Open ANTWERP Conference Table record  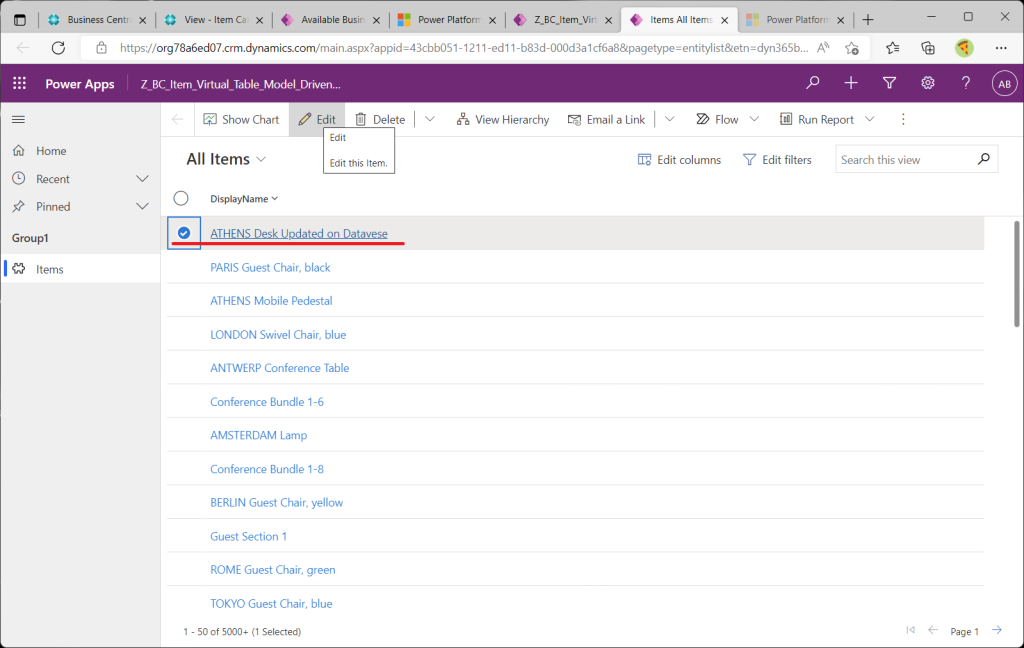[280, 368]
